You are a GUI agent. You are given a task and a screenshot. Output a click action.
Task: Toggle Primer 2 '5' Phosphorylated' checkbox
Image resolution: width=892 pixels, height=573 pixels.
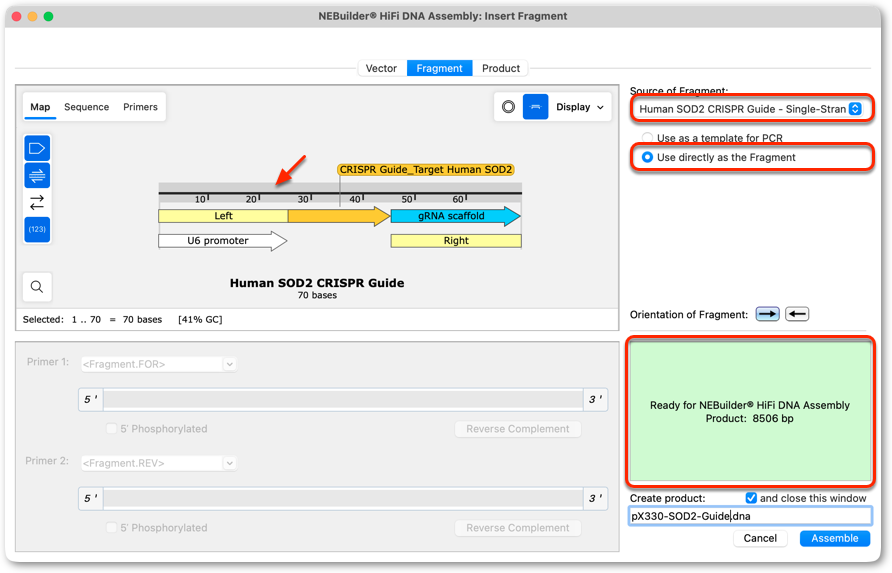point(112,527)
